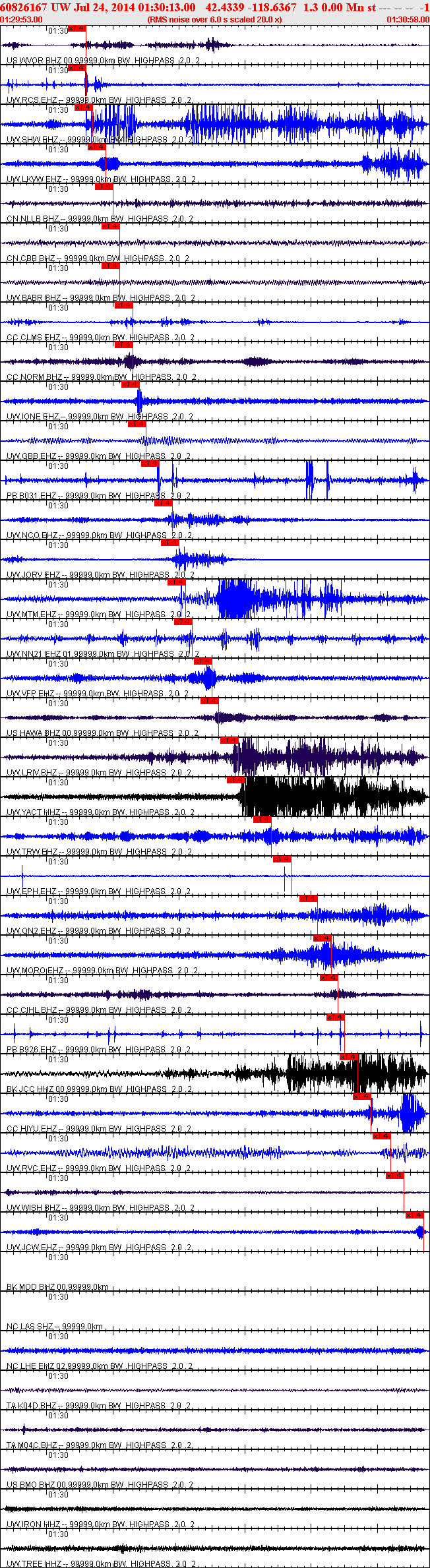
Task: Select the UW EPH trace pick flag
Action: coord(282,859)
